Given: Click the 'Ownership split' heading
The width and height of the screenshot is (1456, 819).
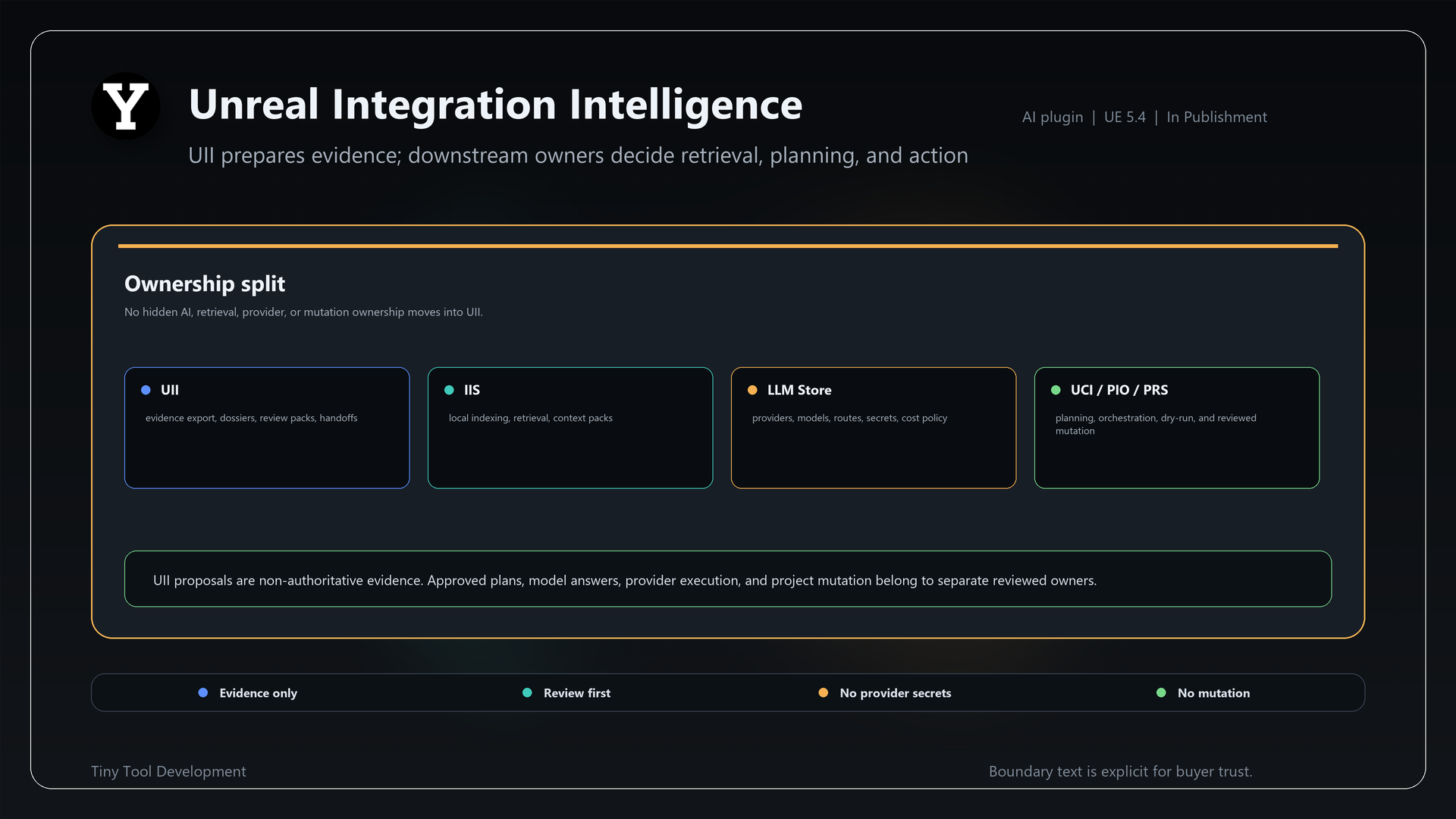Looking at the screenshot, I should coord(205,284).
